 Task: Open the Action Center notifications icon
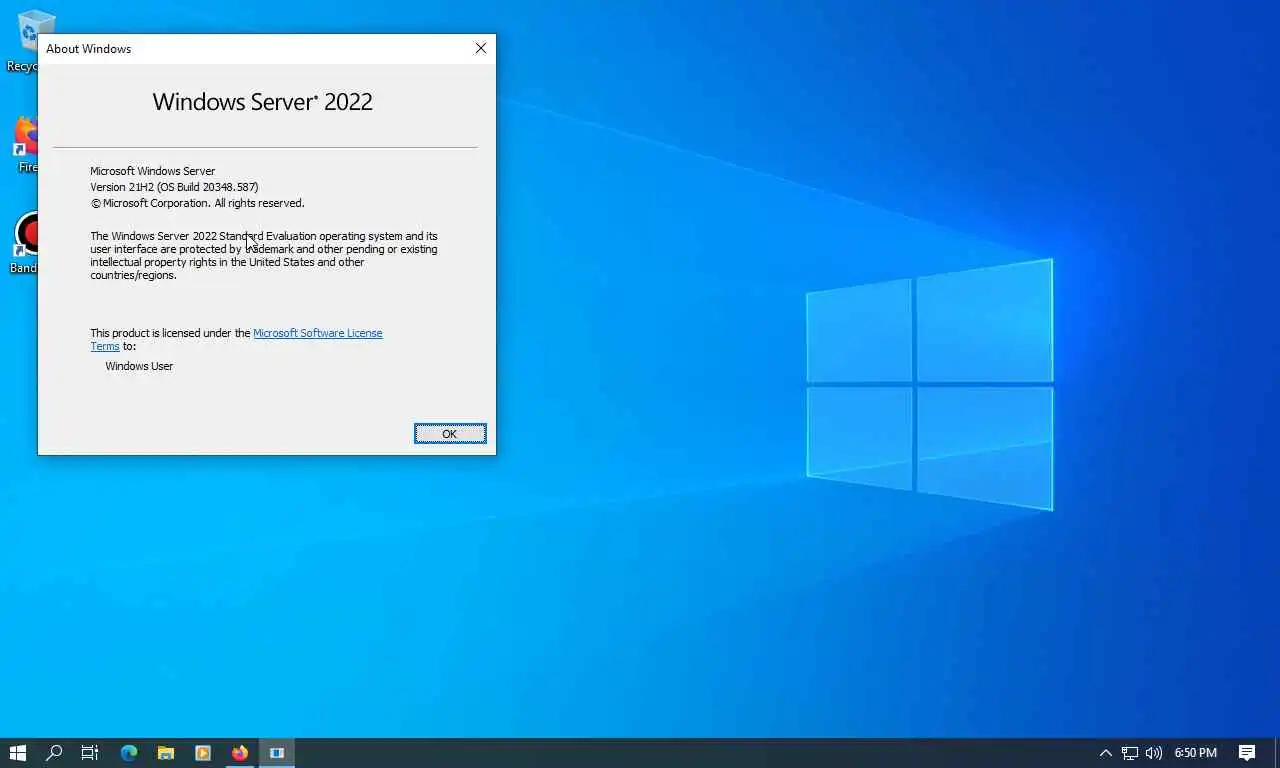(1247, 753)
